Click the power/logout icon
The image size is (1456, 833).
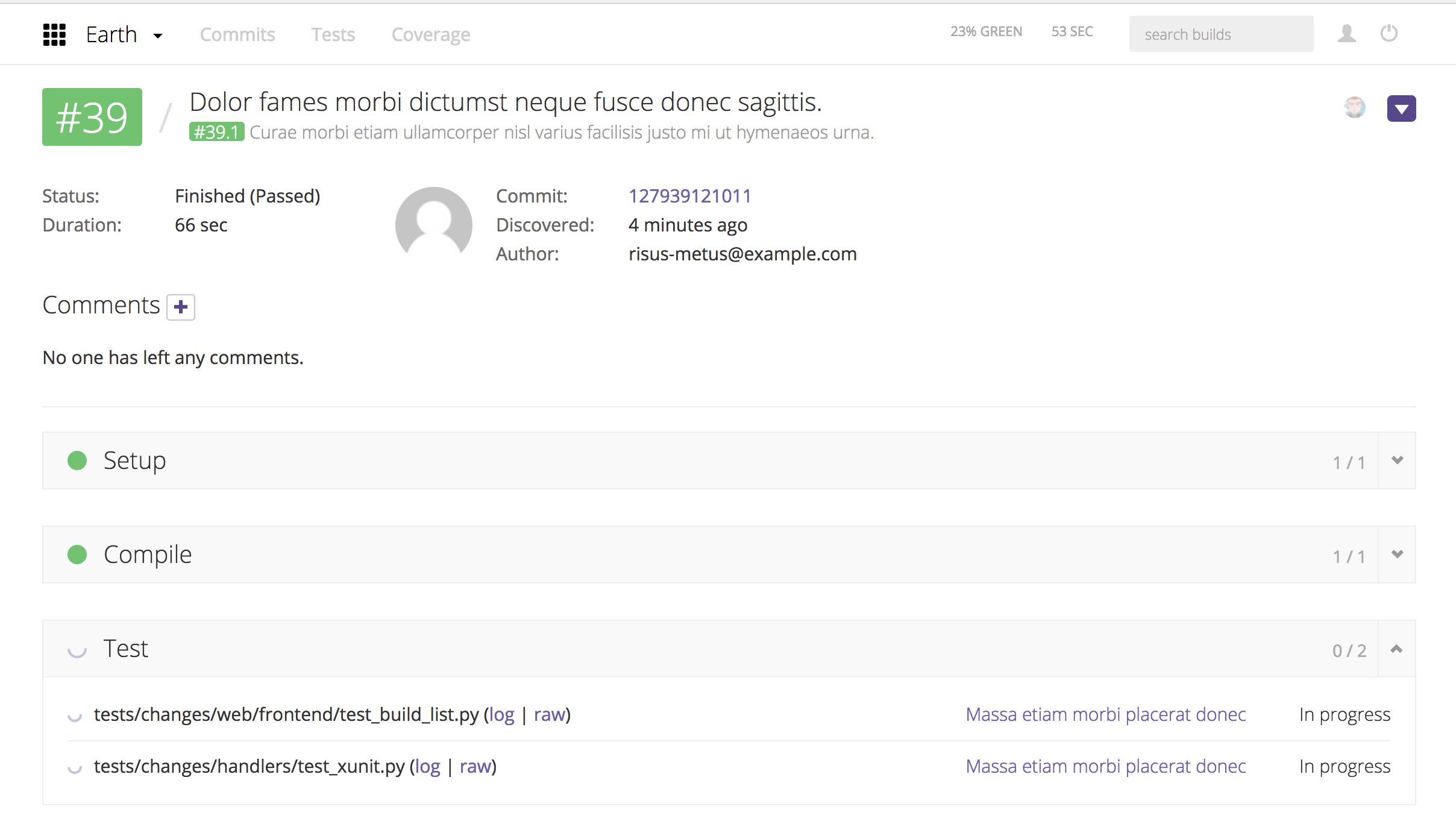tap(1389, 34)
